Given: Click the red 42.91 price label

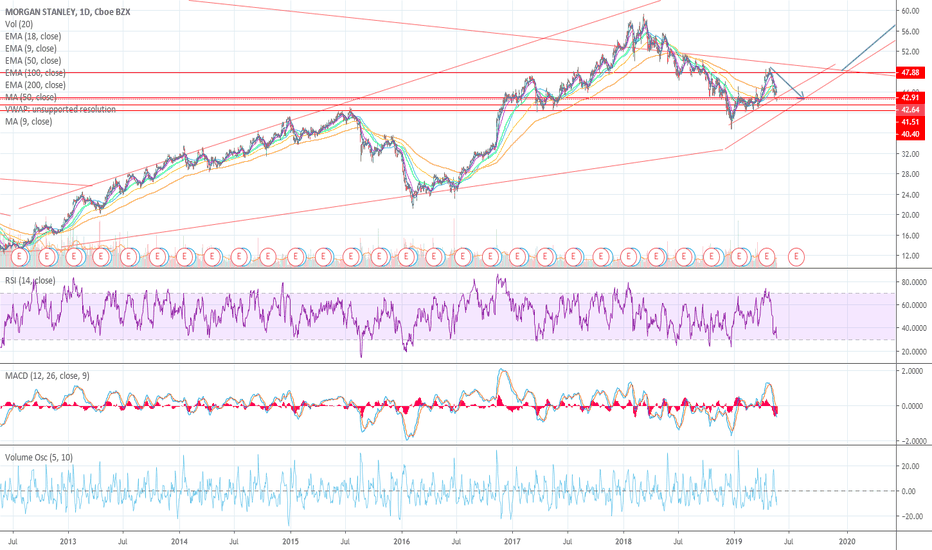Looking at the screenshot, I should tap(910, 98).
